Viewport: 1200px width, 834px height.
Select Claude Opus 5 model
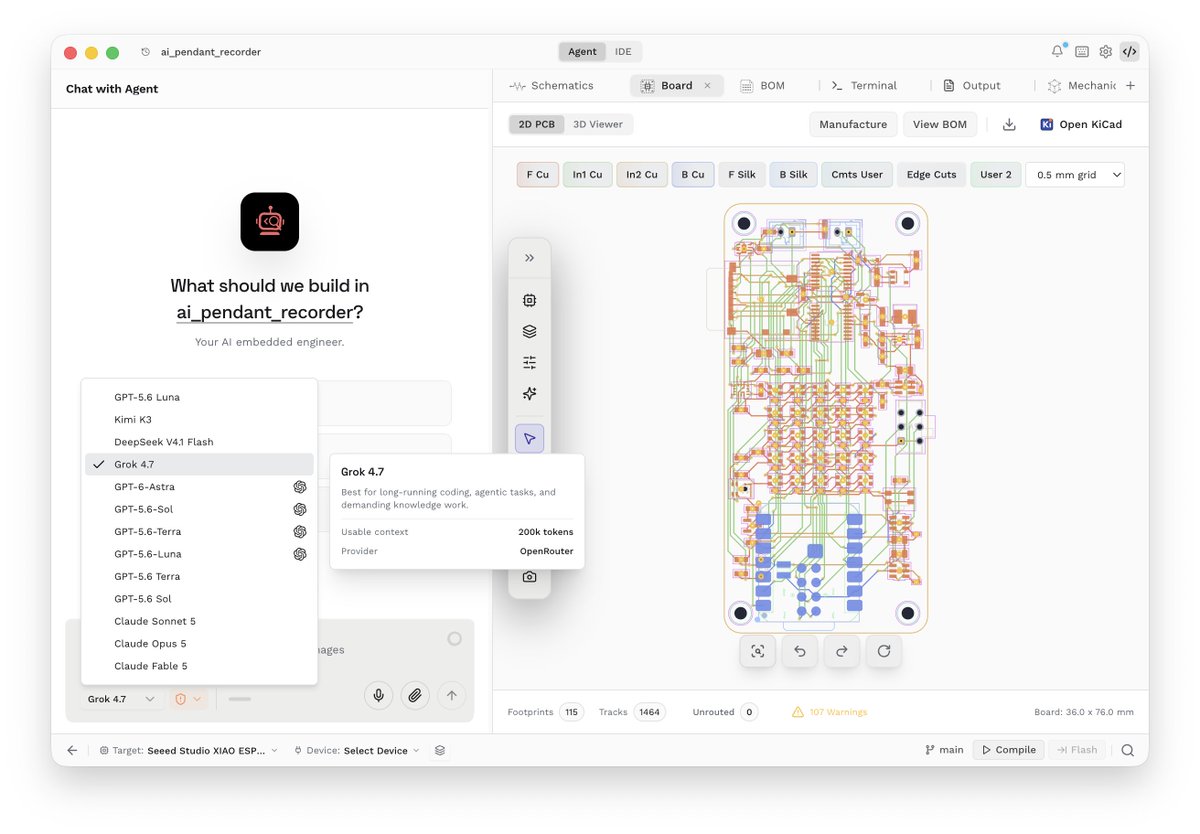coord(199,644)
